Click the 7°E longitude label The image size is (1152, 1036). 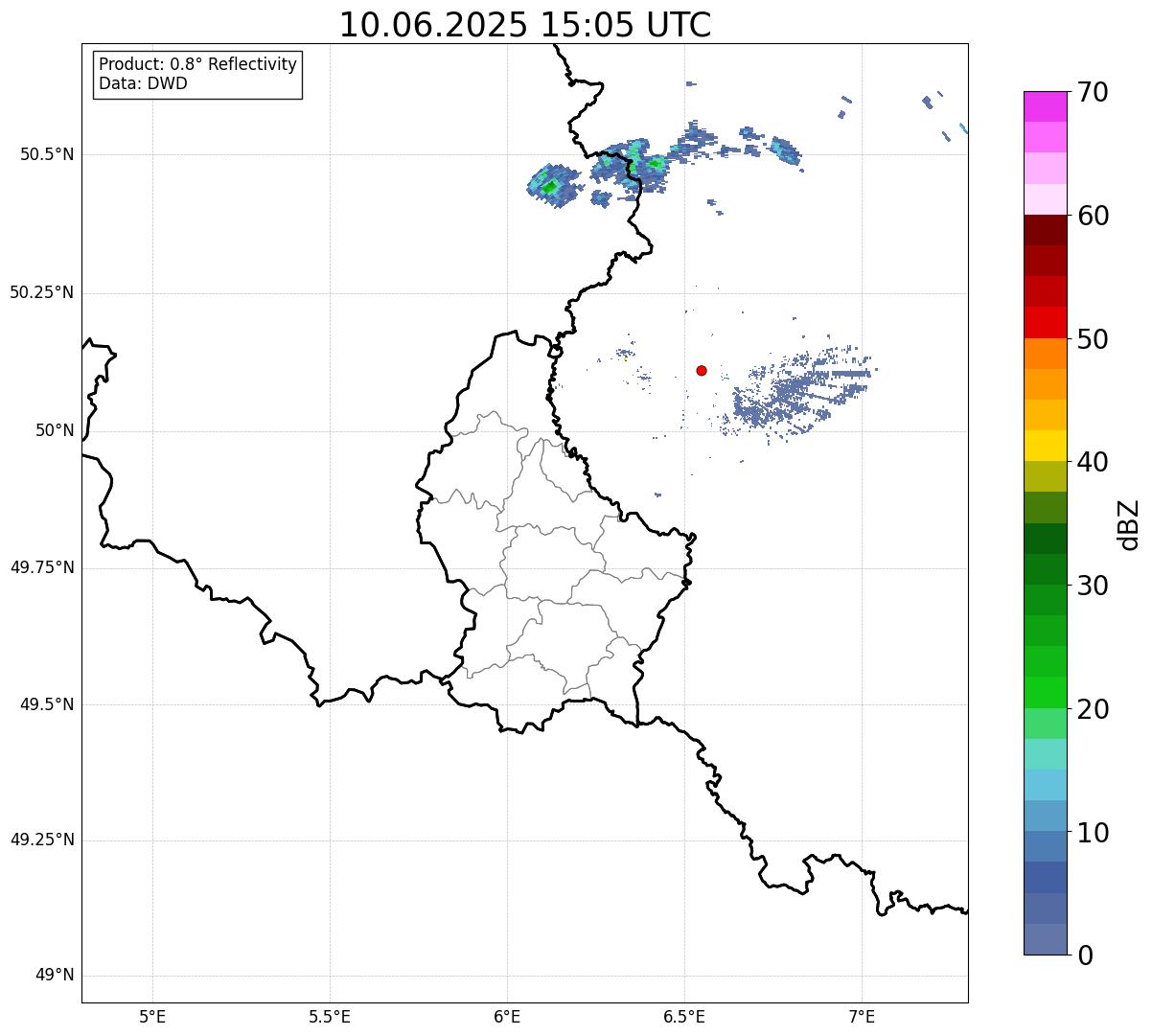point(862,1017)
